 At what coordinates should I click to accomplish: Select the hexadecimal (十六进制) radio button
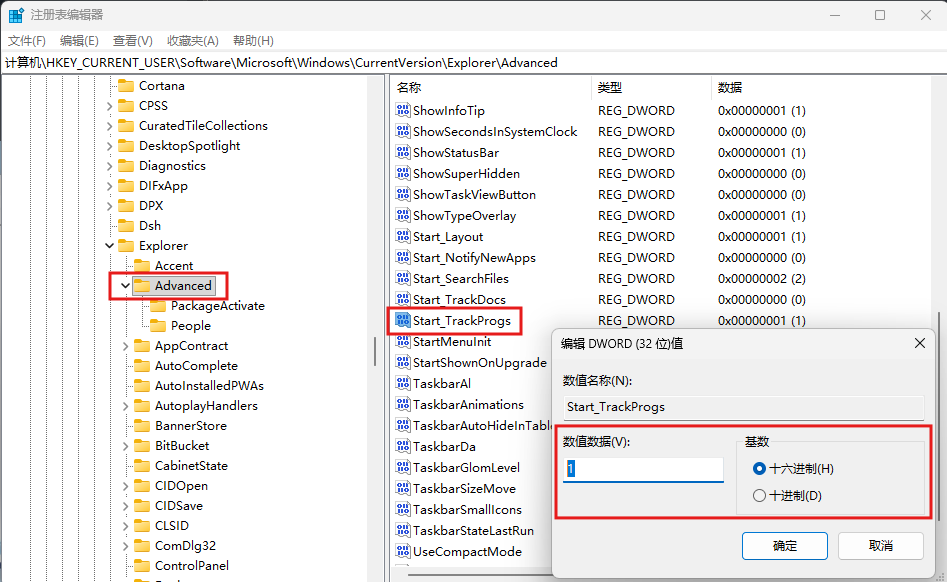coord(759,468)
